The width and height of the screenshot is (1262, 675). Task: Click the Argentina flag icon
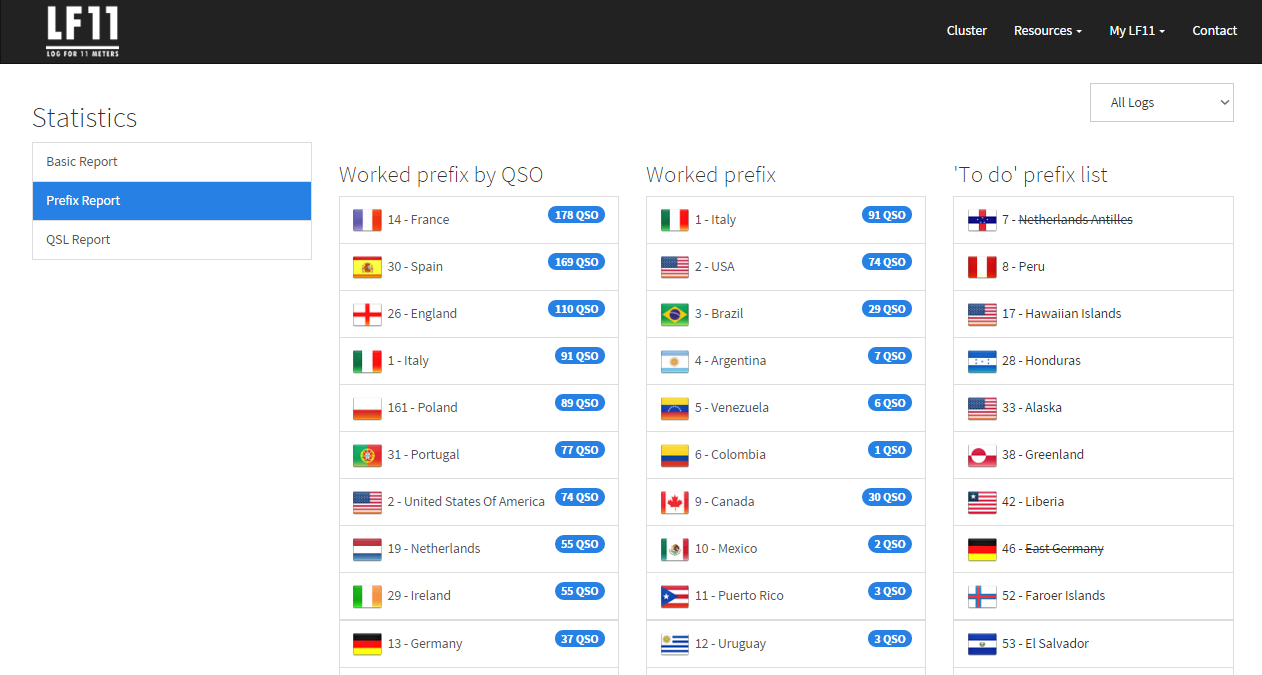[675, 361]
